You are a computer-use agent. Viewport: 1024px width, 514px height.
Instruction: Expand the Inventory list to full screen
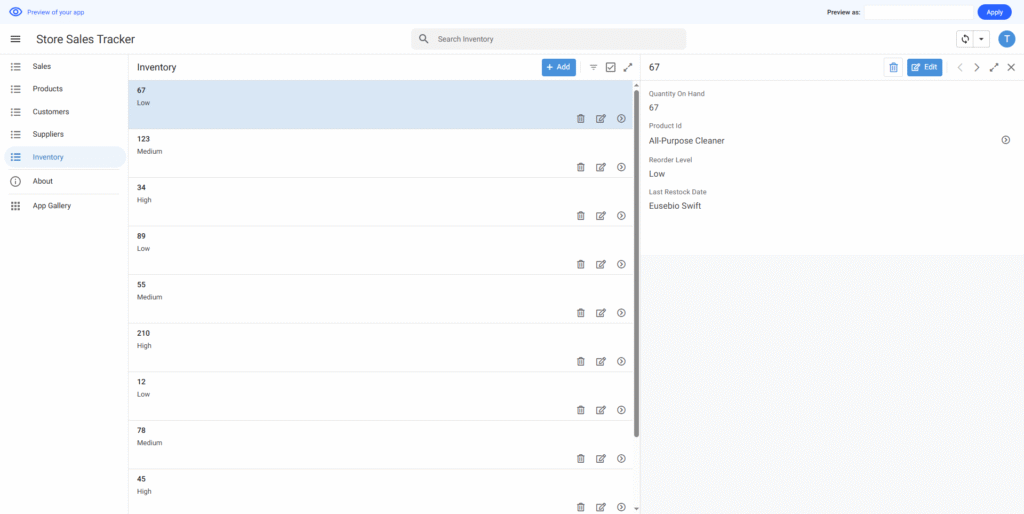click(627, 67)
